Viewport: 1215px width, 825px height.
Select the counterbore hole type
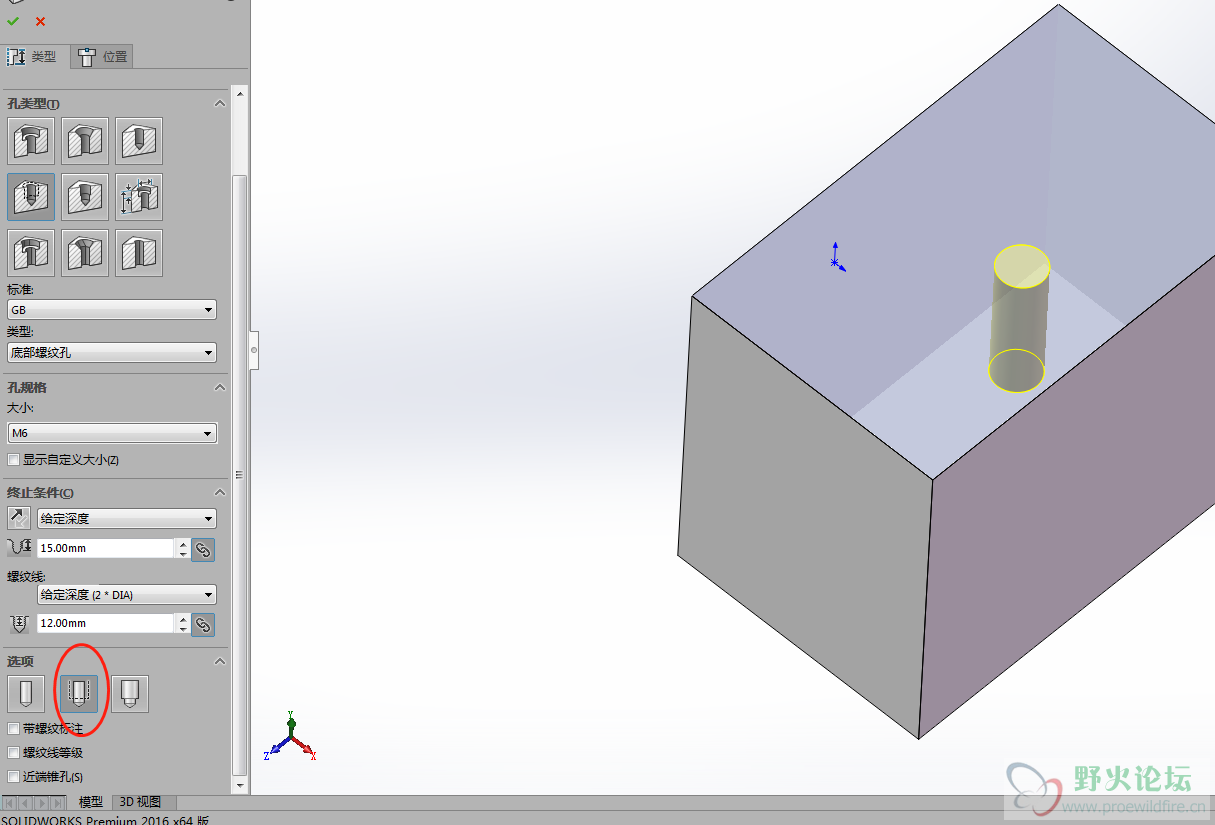tap(31, 141)
